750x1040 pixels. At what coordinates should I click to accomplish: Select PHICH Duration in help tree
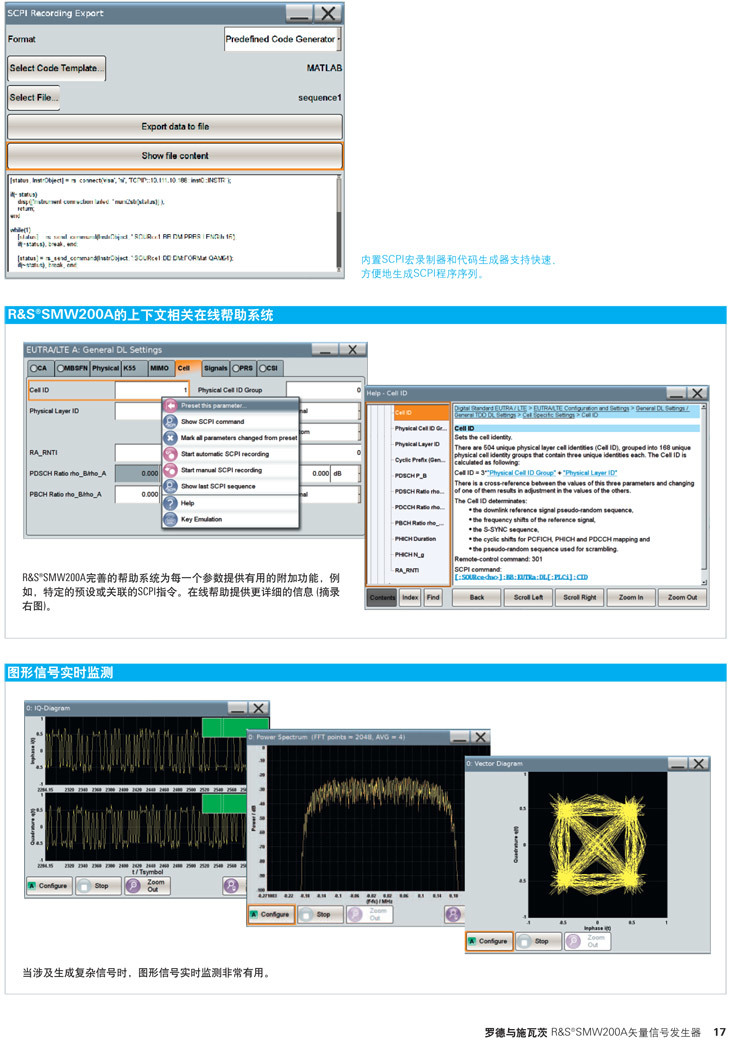[415, 539]
